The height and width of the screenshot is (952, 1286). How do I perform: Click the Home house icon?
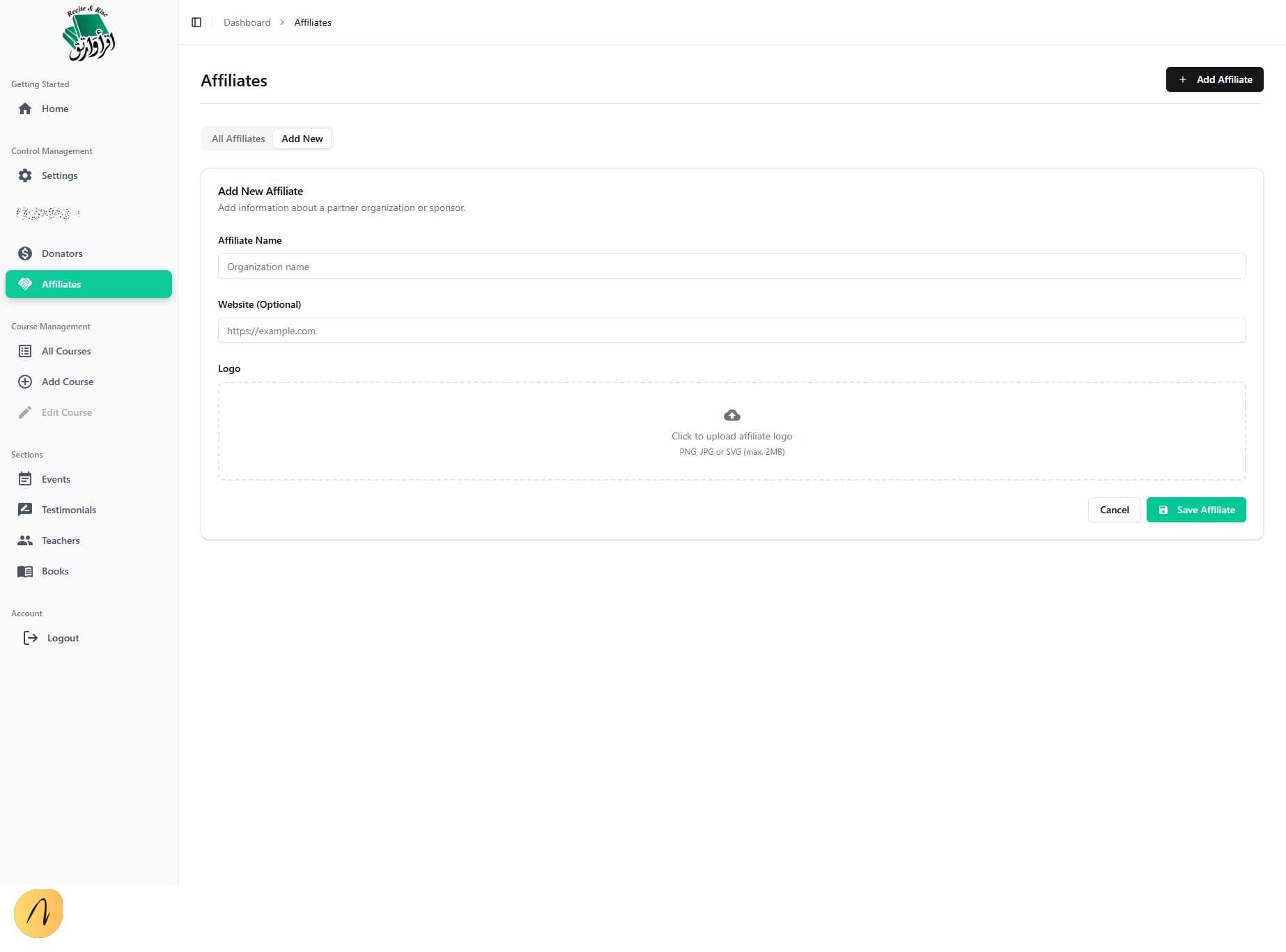25,109
